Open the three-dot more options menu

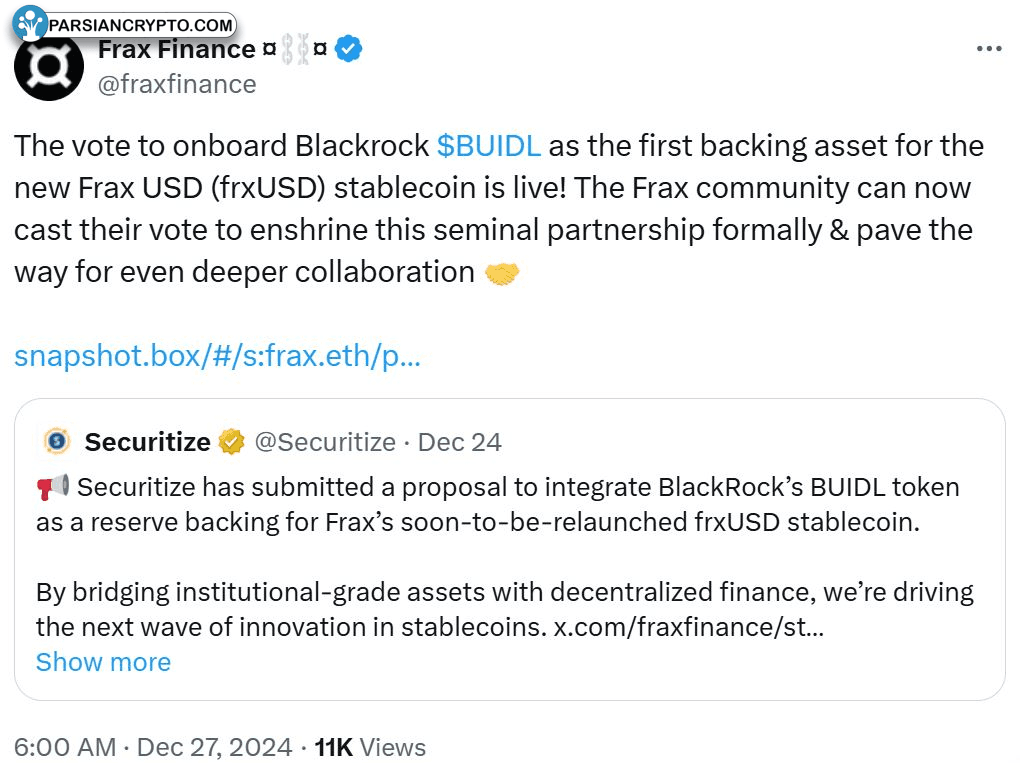tap(989, 49)
